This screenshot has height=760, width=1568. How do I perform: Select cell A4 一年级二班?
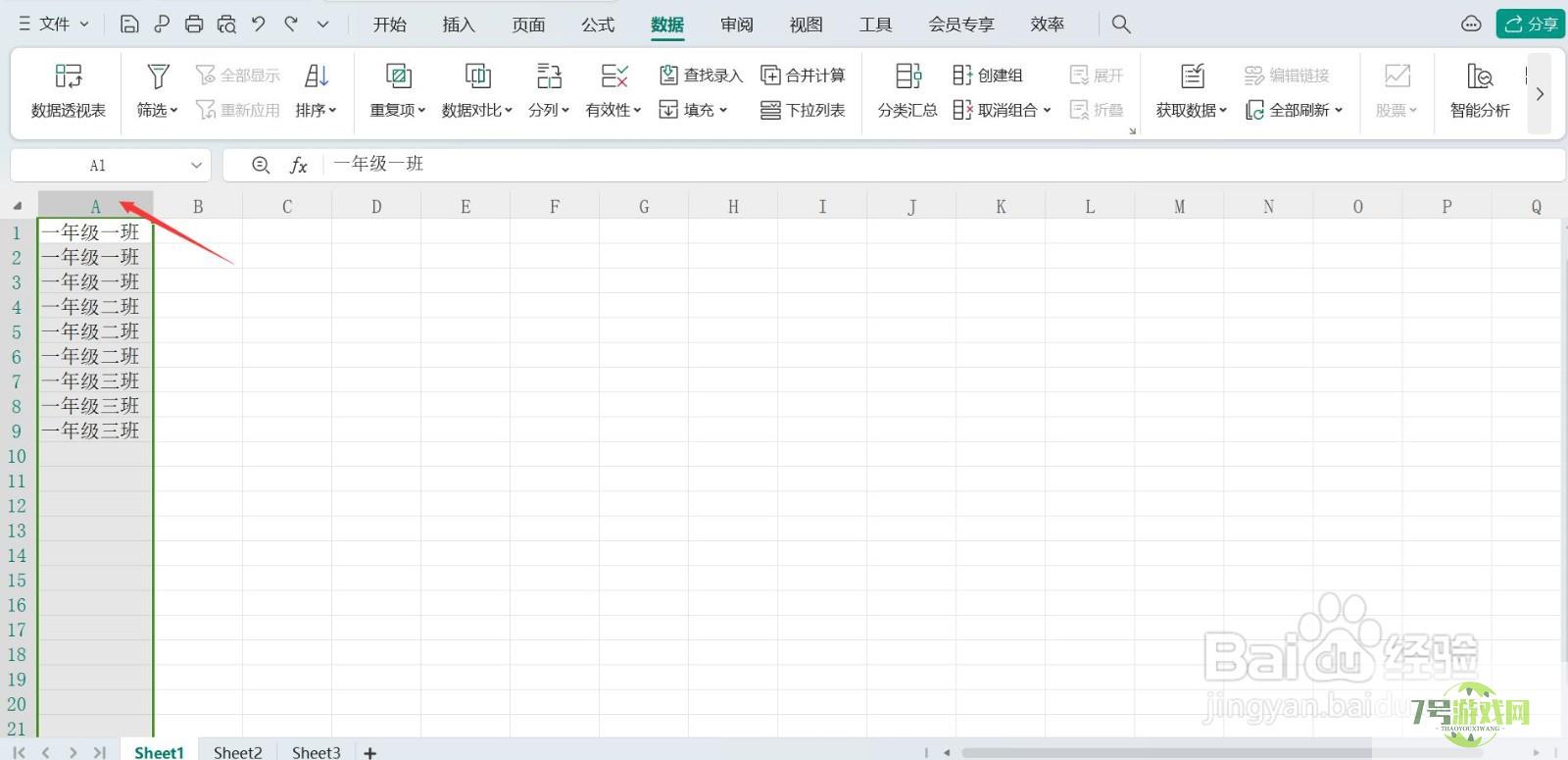[95, 307]
